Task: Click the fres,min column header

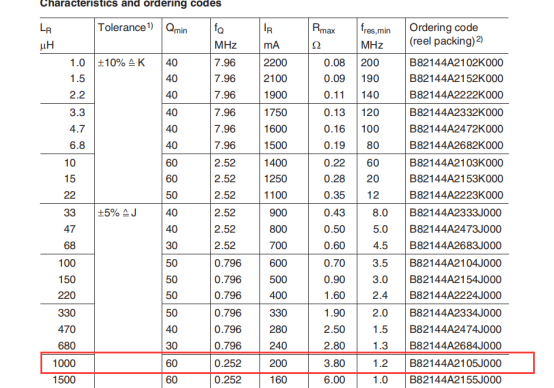Action: [375, 29]
